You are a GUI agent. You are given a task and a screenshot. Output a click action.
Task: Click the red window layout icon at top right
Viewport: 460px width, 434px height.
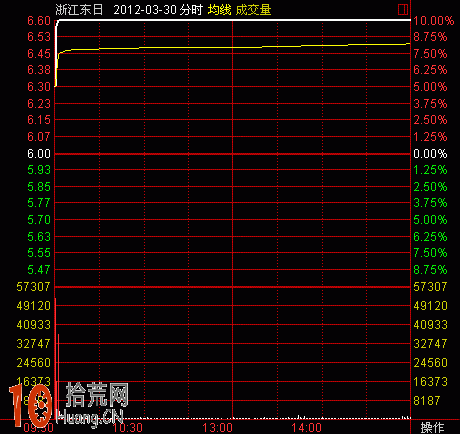tap(403, 10)
